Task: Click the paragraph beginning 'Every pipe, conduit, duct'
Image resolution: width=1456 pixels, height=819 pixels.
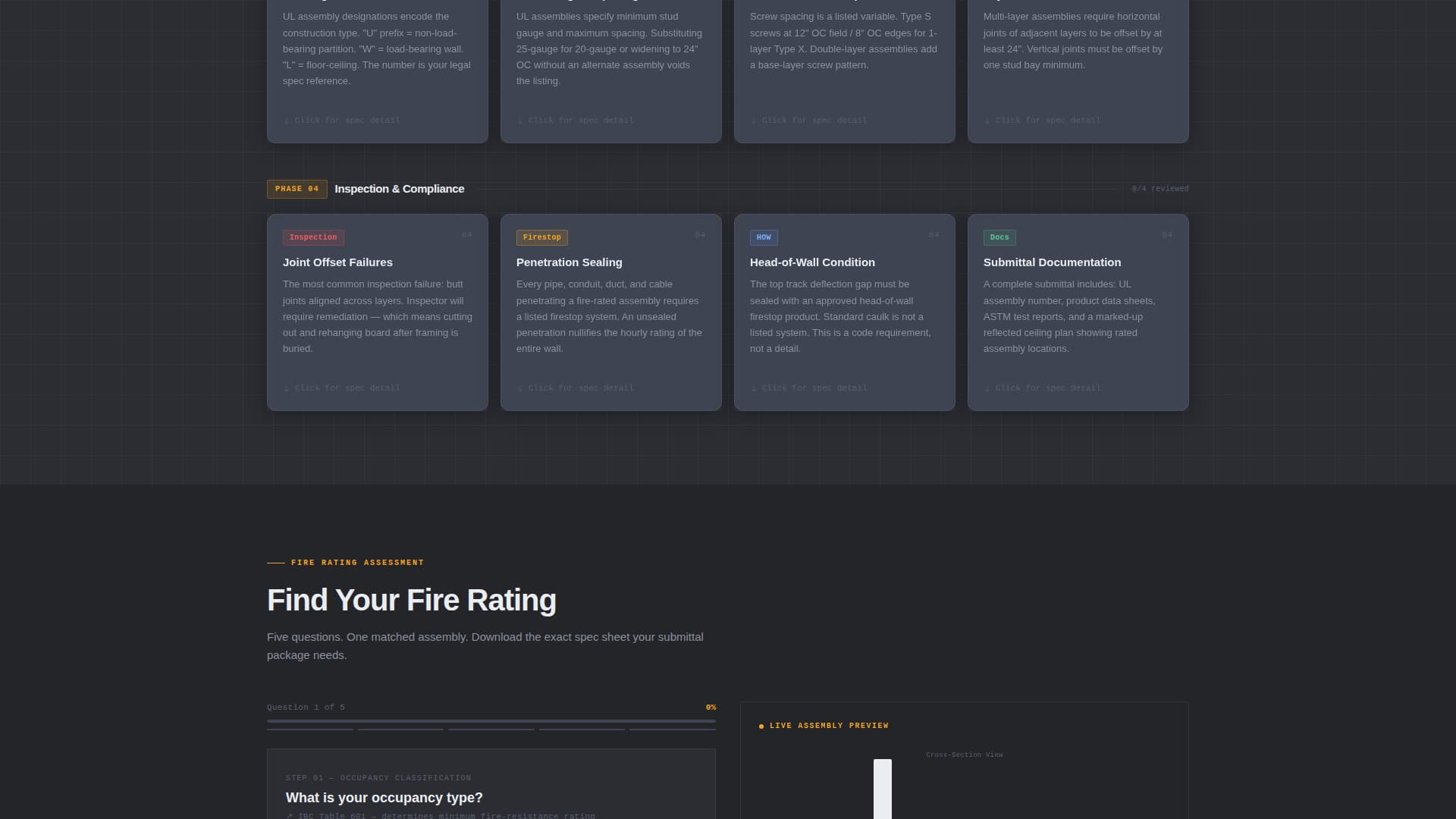Action: coord(610,316)
